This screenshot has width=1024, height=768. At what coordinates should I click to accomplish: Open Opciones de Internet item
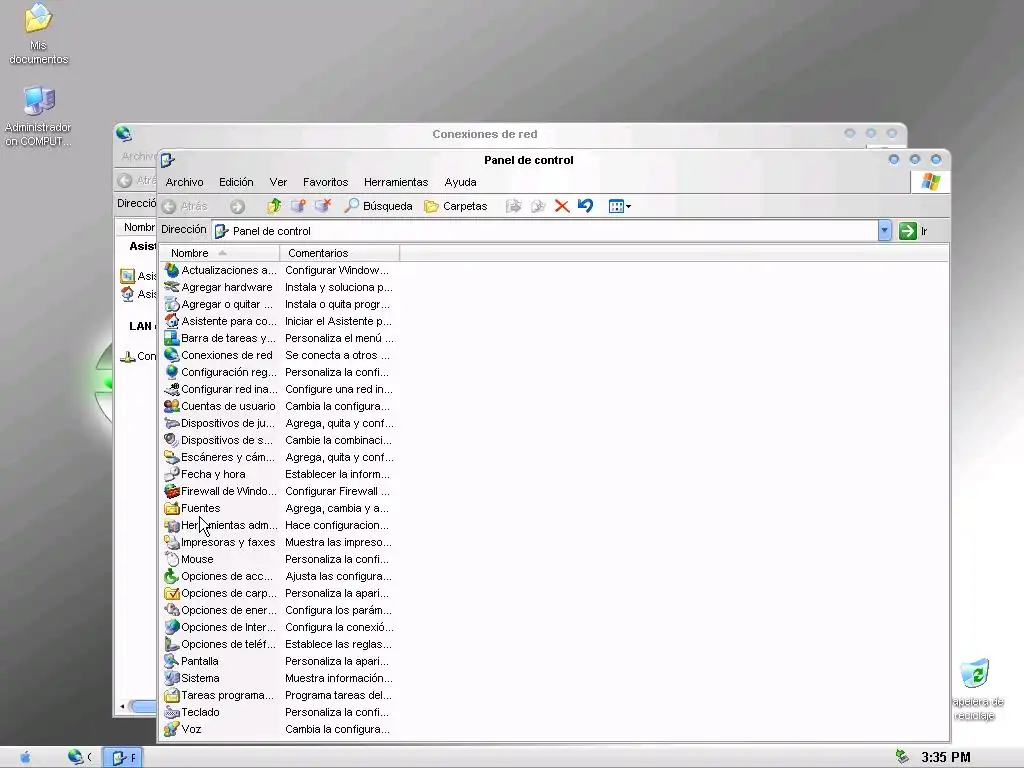tap(219, 626)
